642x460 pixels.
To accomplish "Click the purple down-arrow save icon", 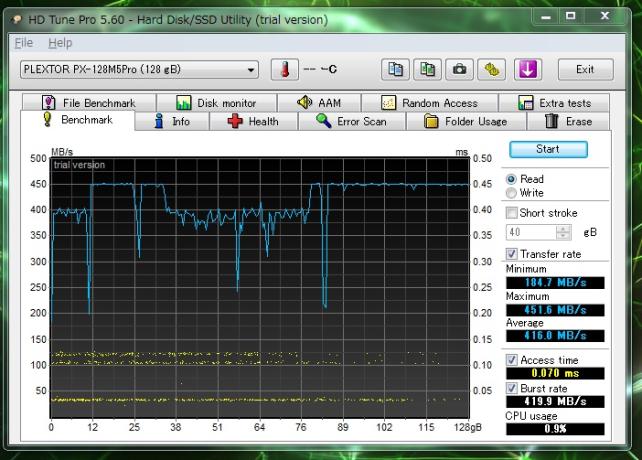I will pyautogui.click(x=527, y=69).
